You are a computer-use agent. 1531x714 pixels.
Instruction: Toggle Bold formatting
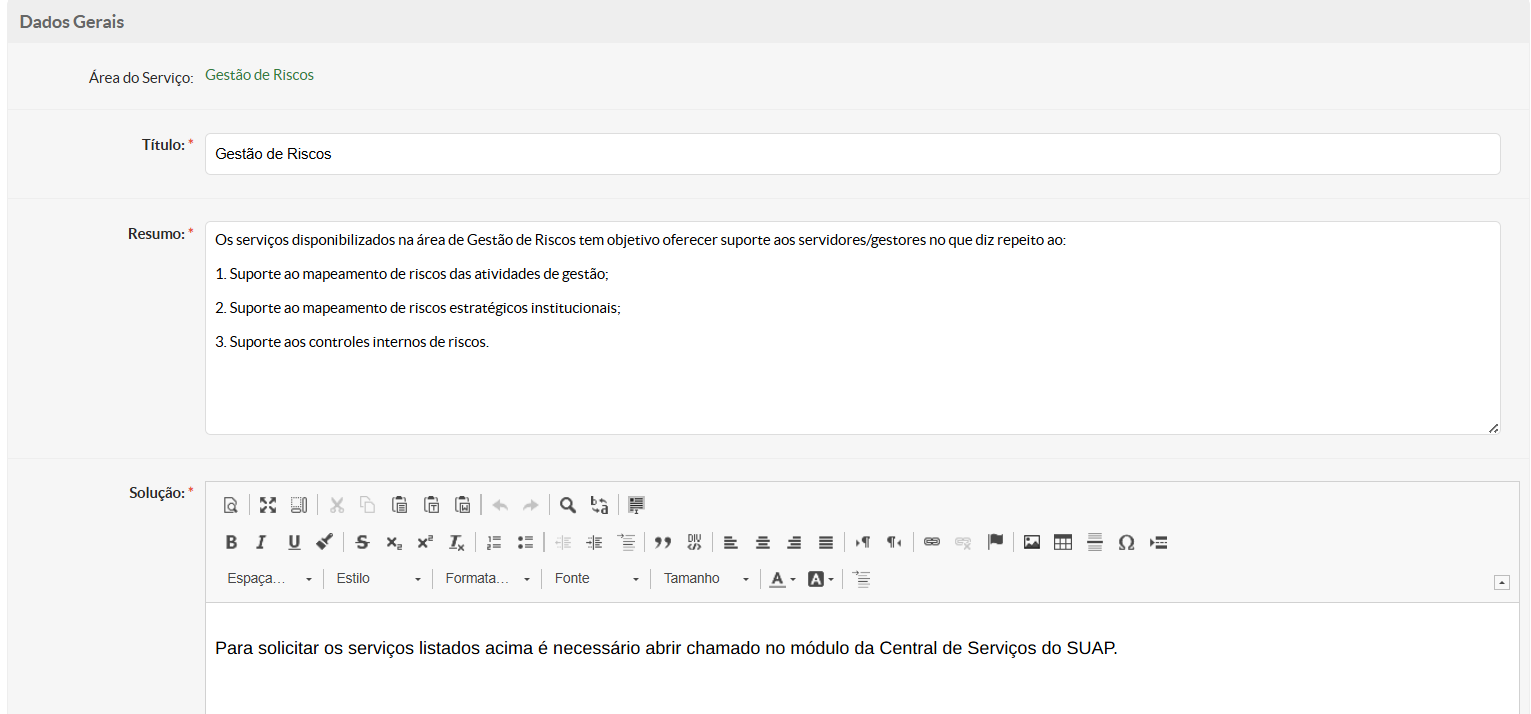[231, 542]
